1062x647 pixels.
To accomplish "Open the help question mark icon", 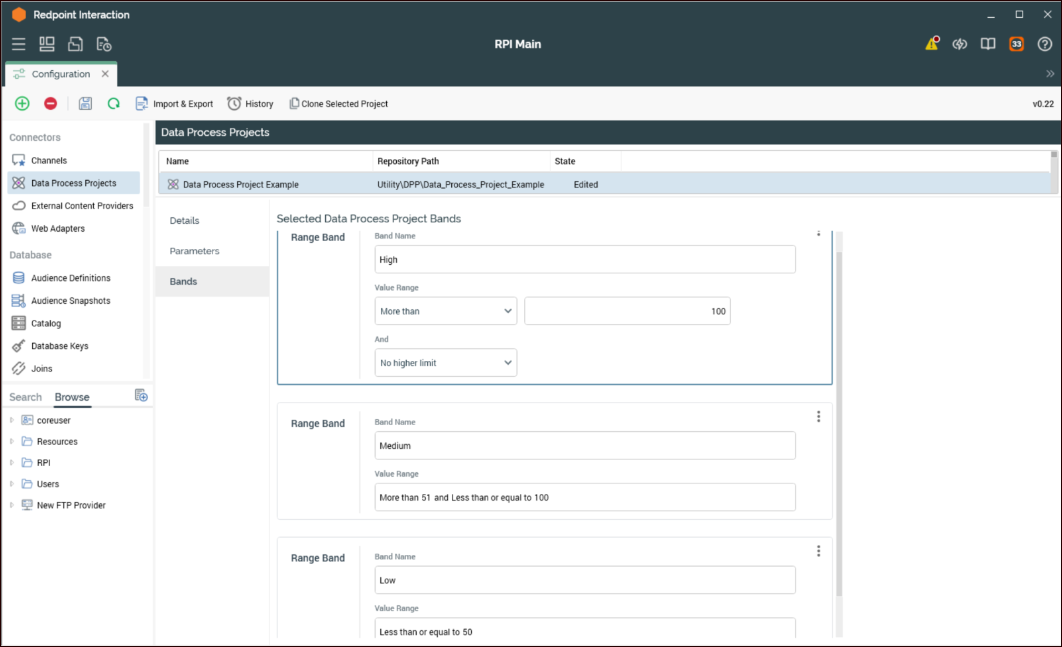I will point(1044,44).
